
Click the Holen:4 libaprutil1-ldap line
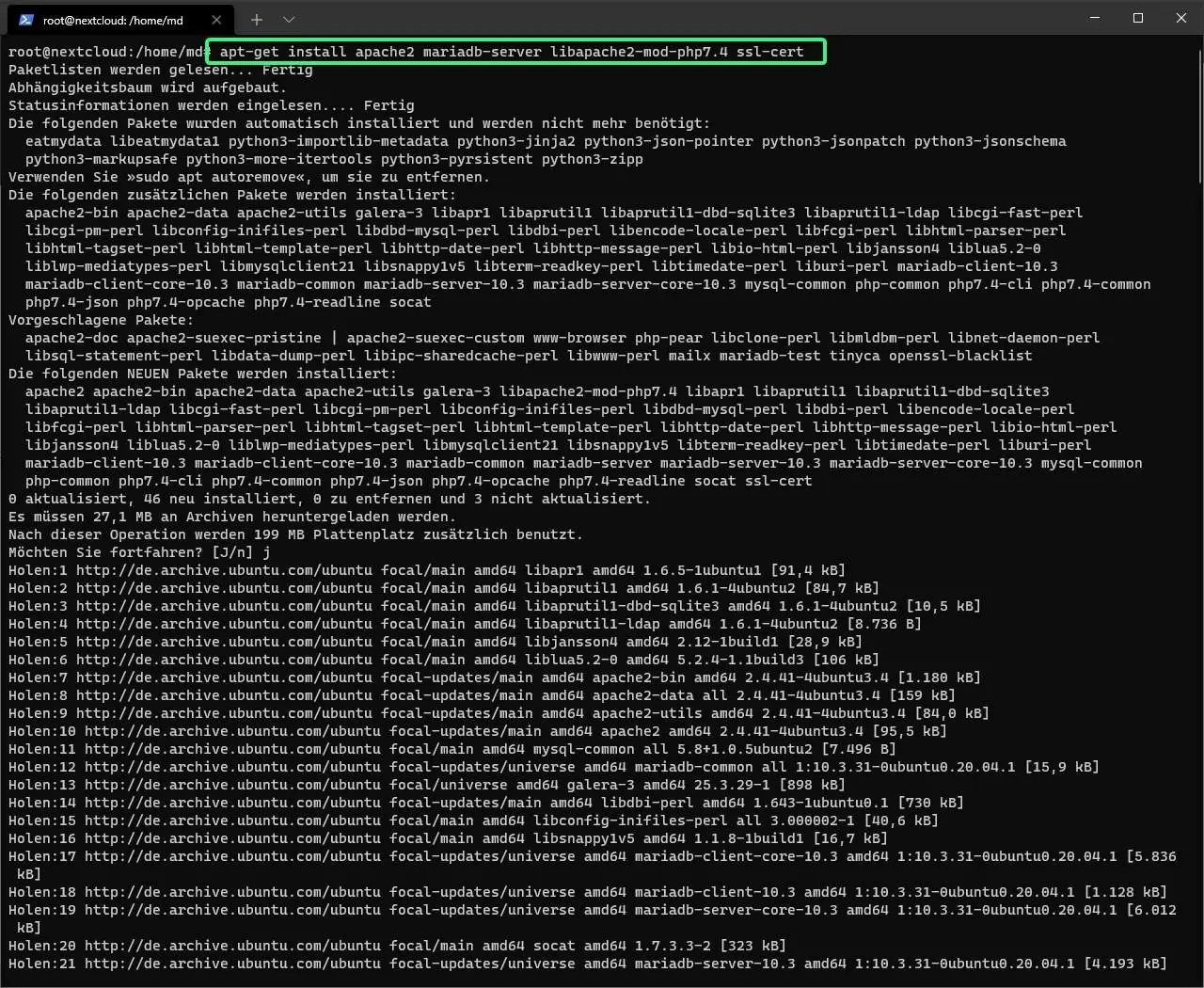point(465,624)
